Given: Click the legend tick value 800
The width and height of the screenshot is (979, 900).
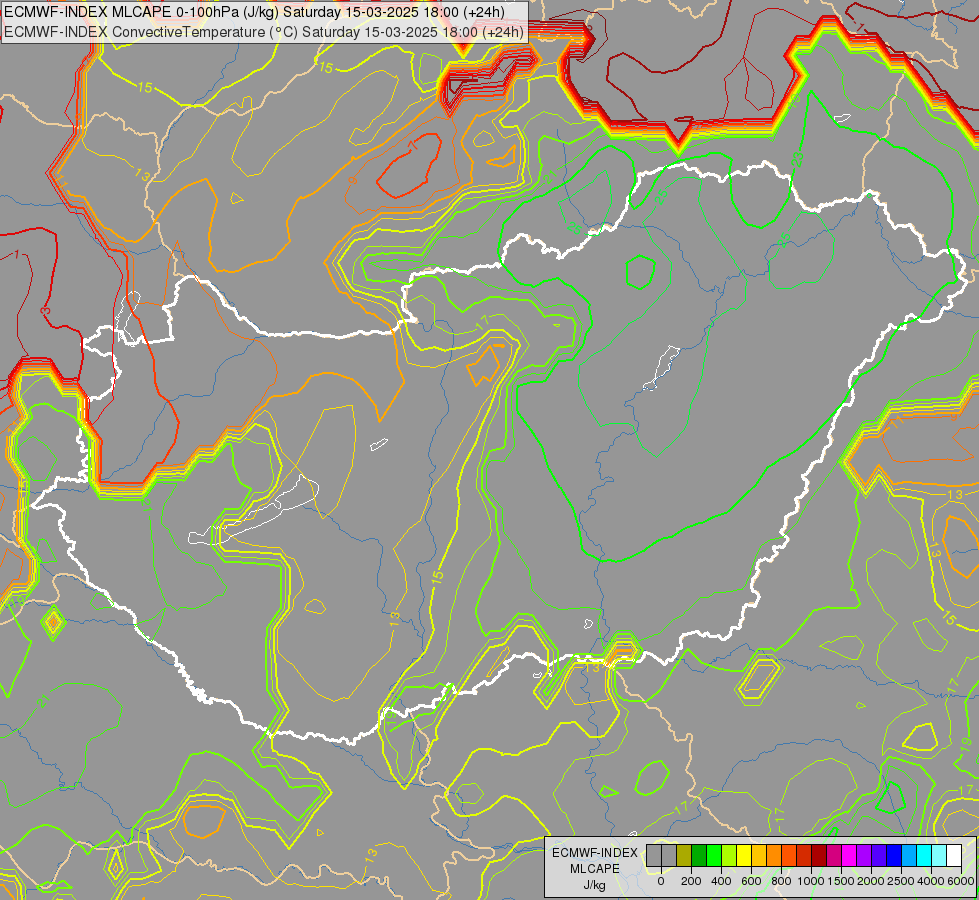Looking at the screenshot, I should point(781,881).
